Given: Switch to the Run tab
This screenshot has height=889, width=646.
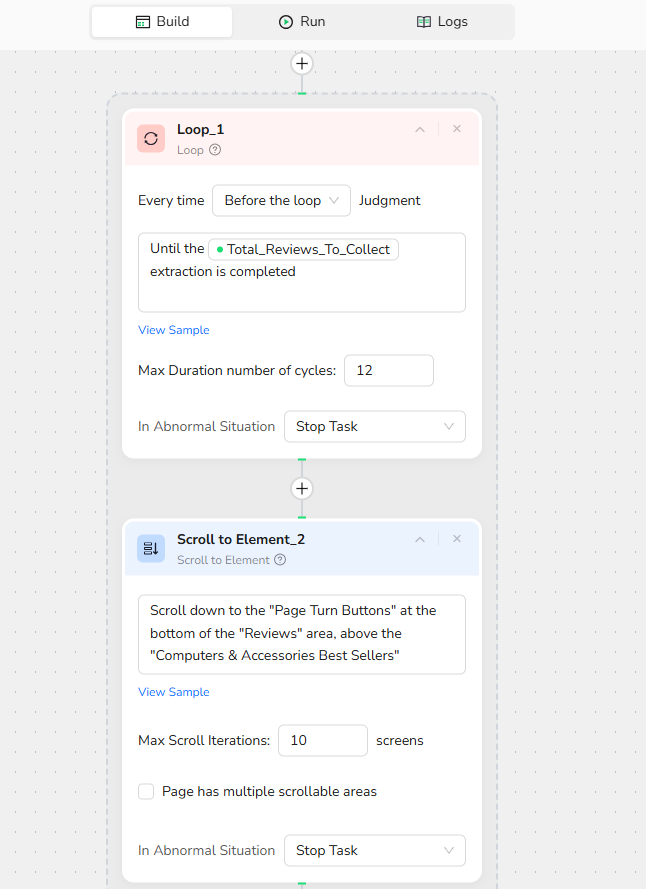Looking at the screenshot, I should click(302, 21).
